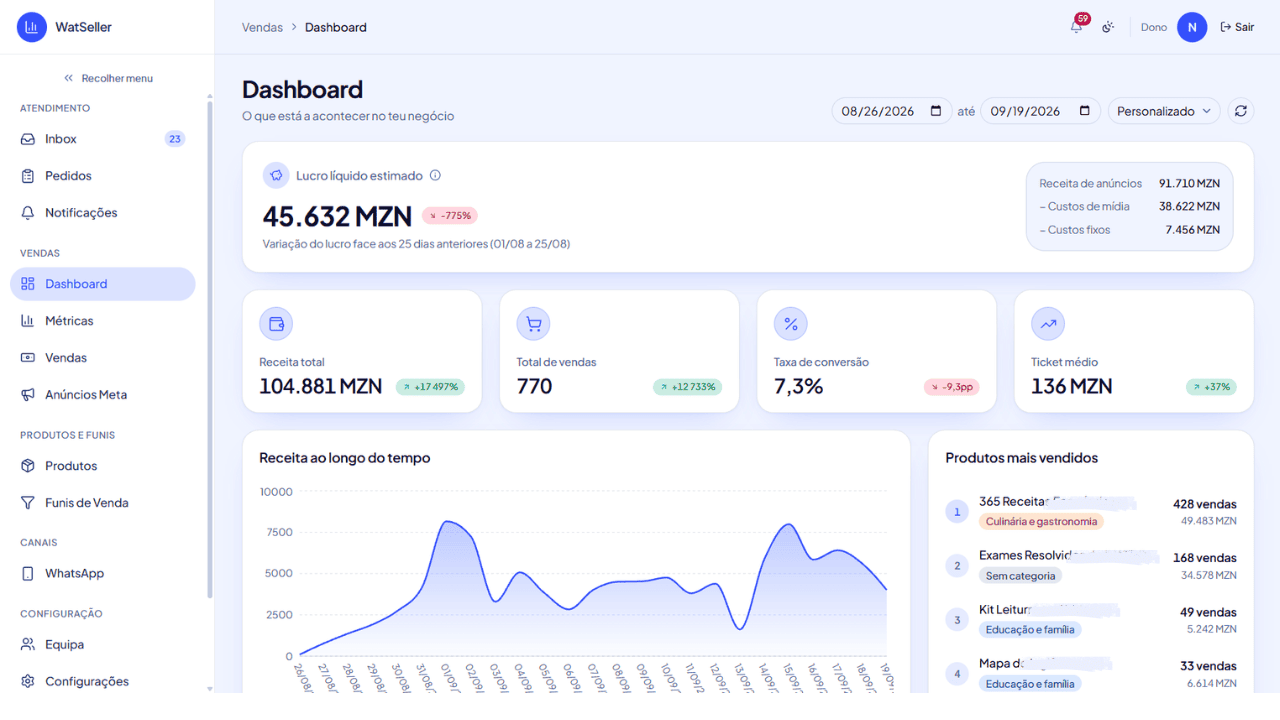The height and width of the screenshot is (720, 1280).
Task: Click the -775% variation badge
Action: (450, 216)
